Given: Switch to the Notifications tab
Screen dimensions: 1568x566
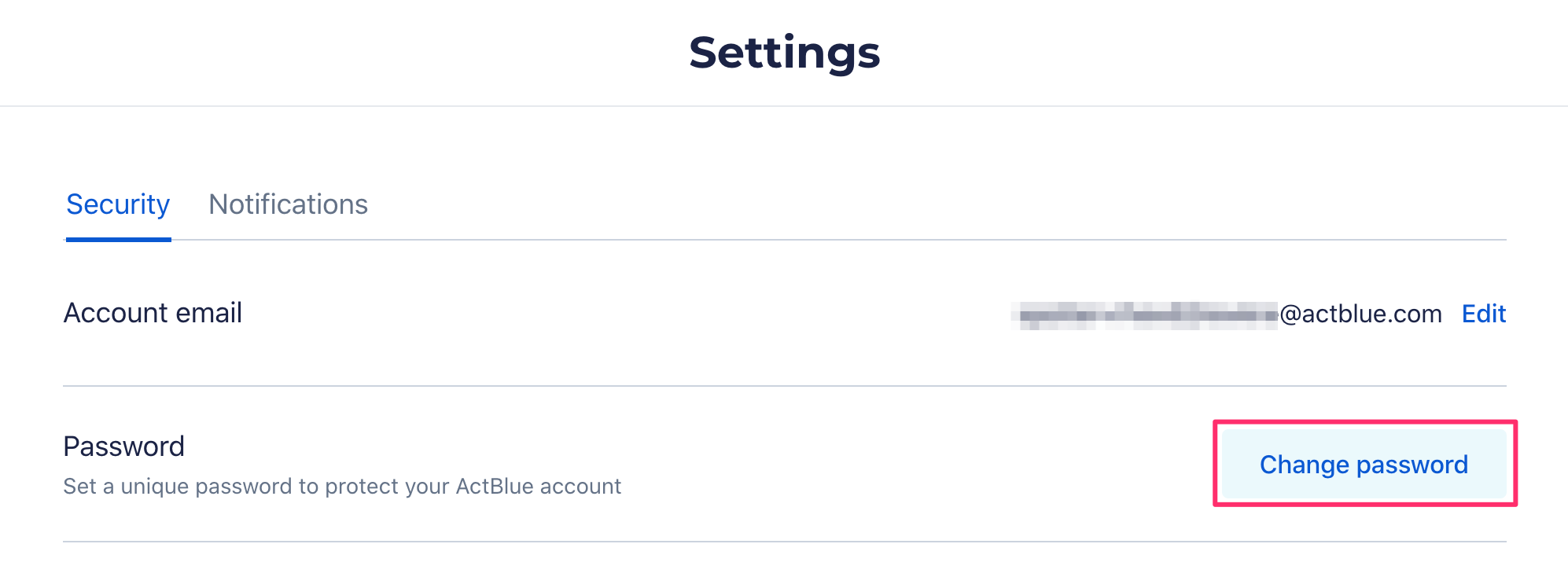Looking at the screenshot, I should tap(288, 204).
